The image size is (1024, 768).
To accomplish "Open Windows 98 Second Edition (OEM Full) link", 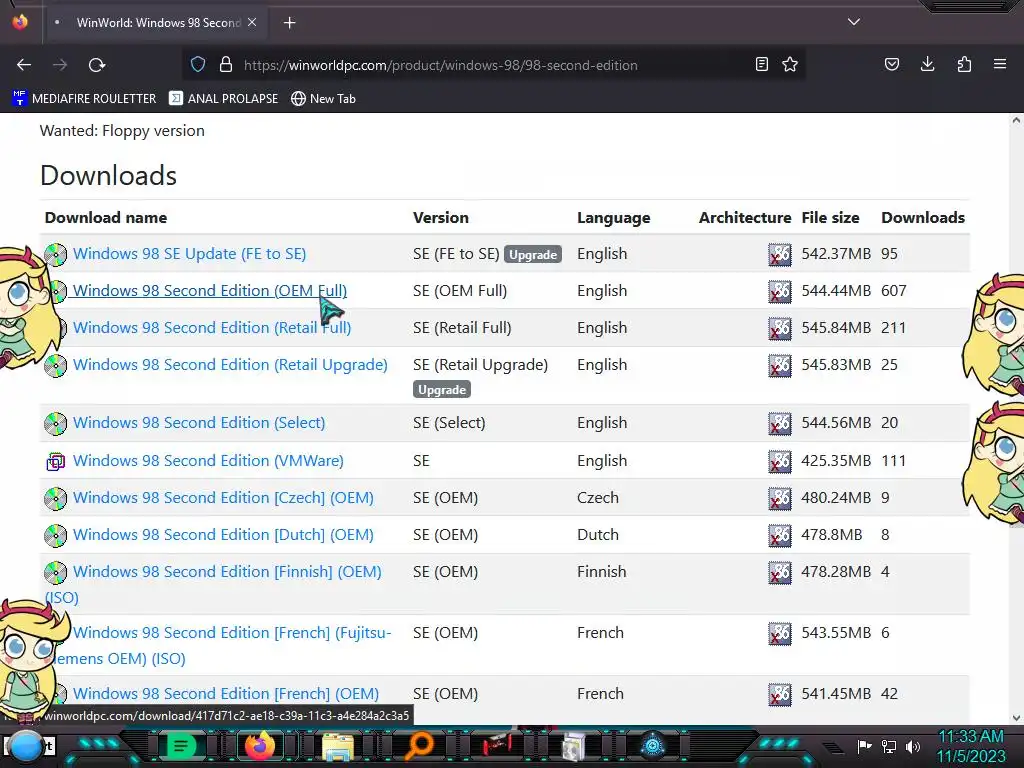I will pyautogui.click(x=210, y=291).
